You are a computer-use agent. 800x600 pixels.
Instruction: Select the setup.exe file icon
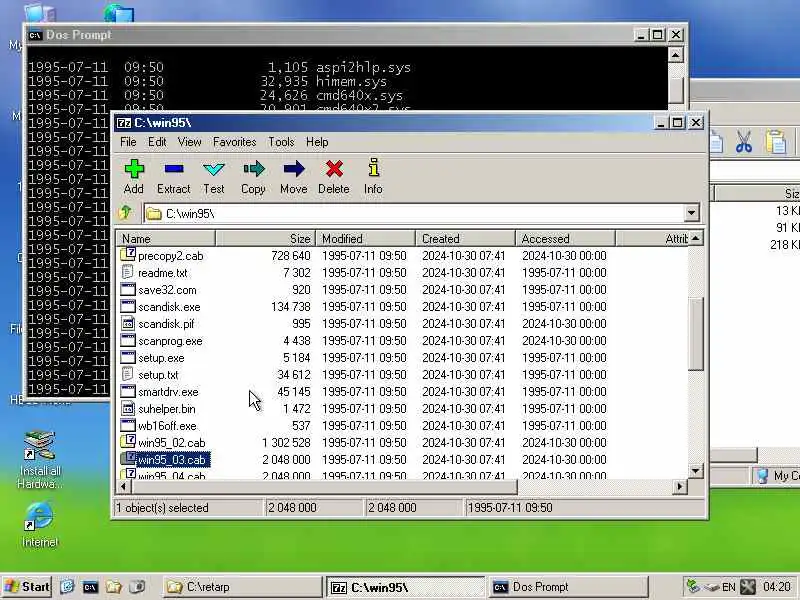pos(128,357)
